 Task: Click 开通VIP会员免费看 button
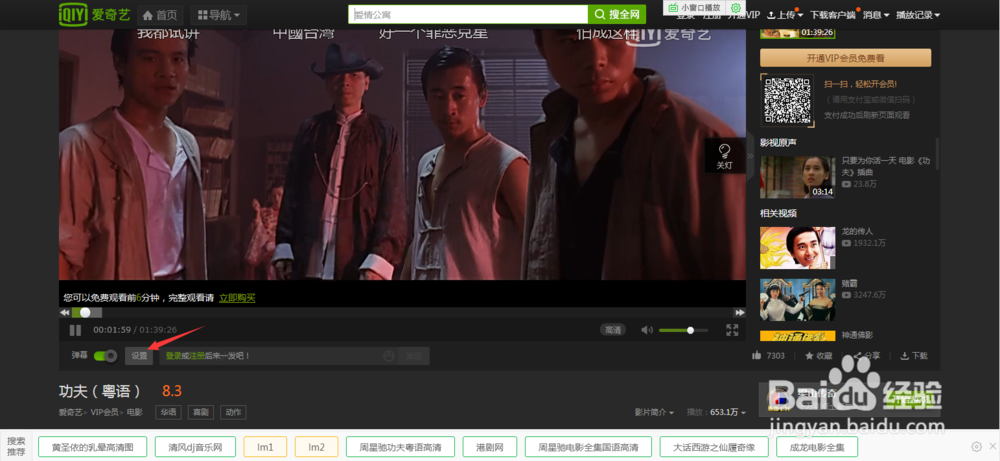(845, 58)
